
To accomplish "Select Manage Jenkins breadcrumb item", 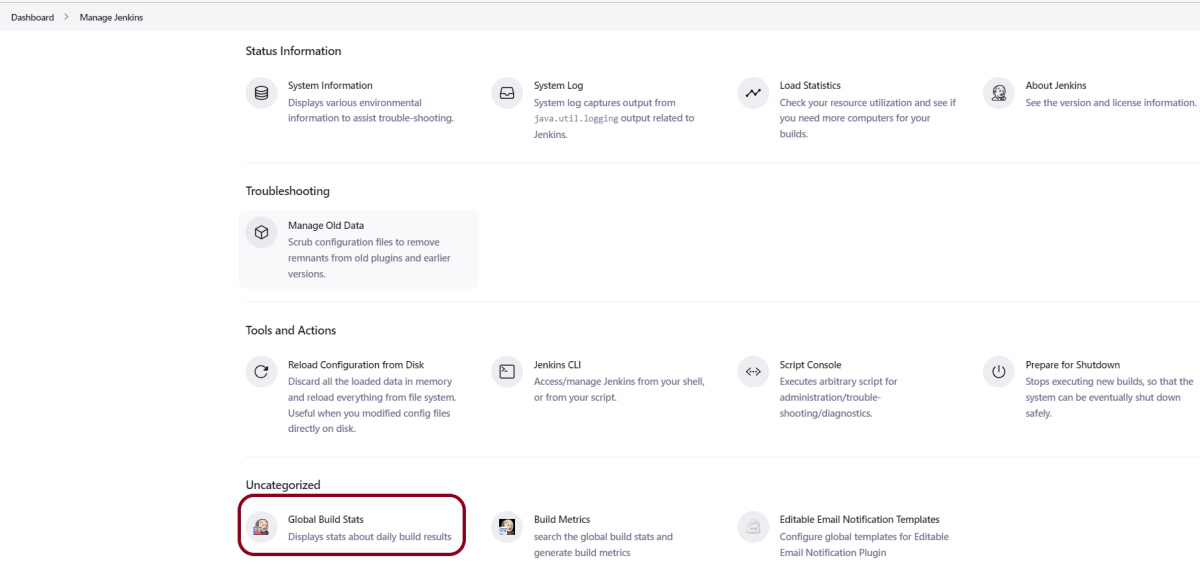I will click(x=111, y=17).
